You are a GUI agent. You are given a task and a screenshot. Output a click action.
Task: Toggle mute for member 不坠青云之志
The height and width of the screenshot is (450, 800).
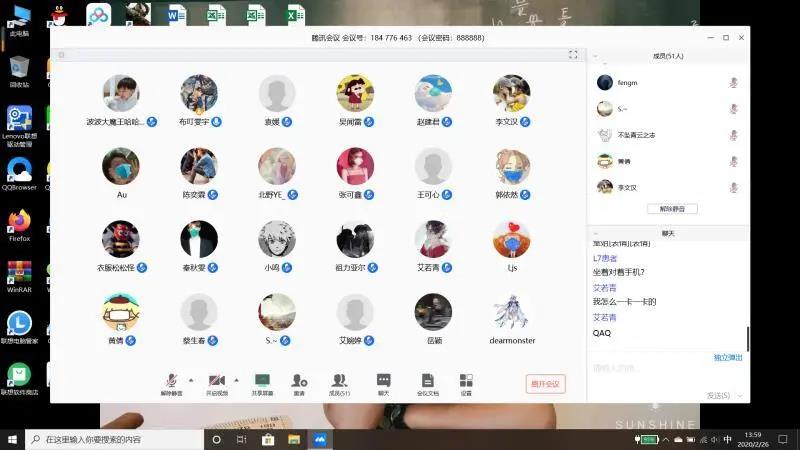click(x=733, y=135)
